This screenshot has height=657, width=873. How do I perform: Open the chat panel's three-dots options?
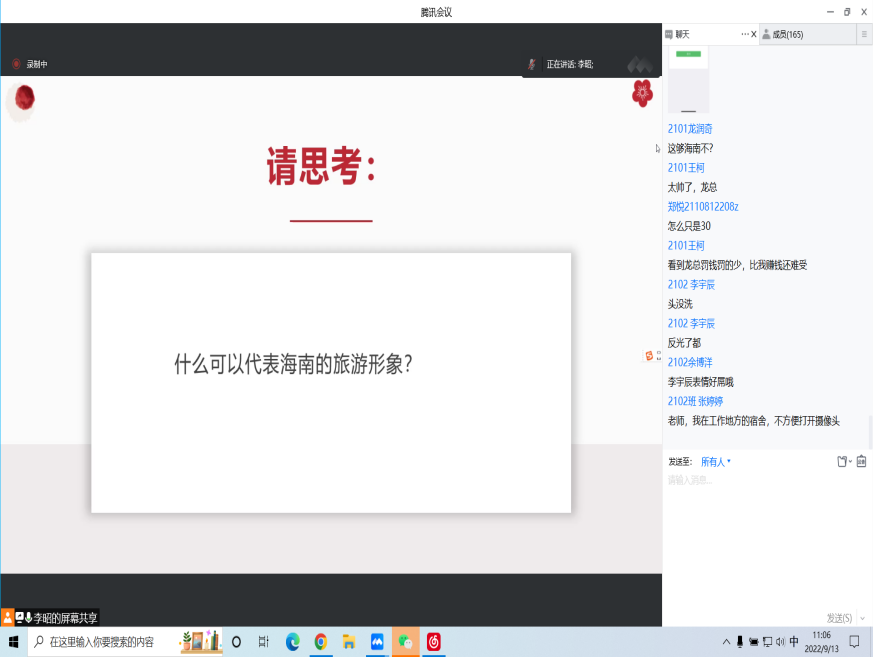pos(745,34)
